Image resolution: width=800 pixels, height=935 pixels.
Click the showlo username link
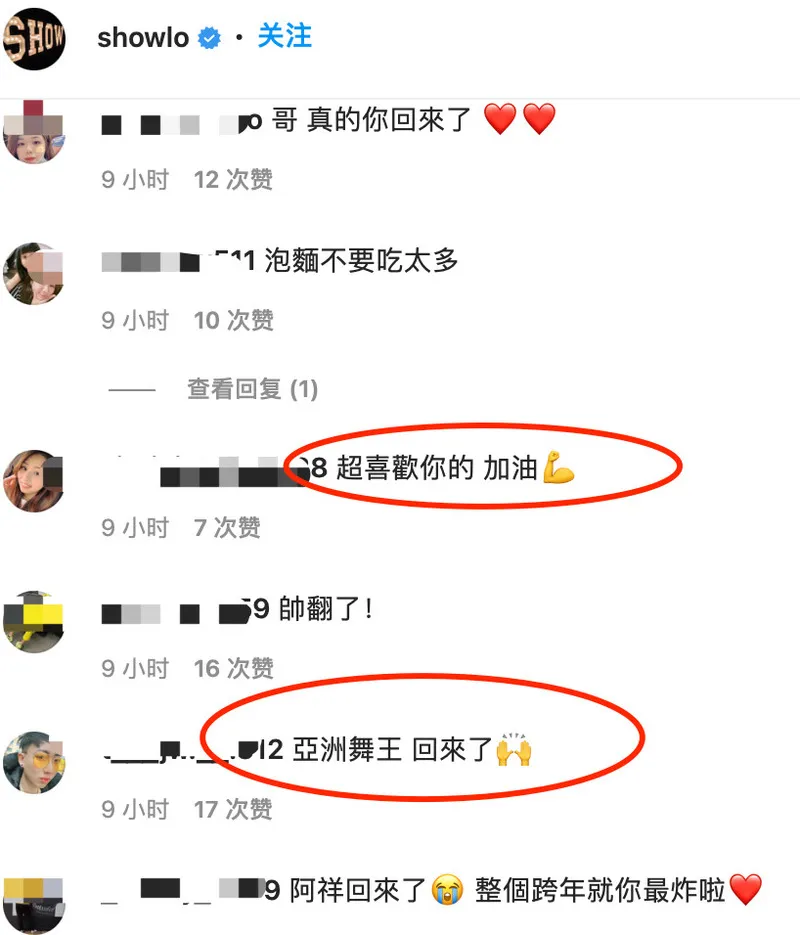(x=143, y=38)
